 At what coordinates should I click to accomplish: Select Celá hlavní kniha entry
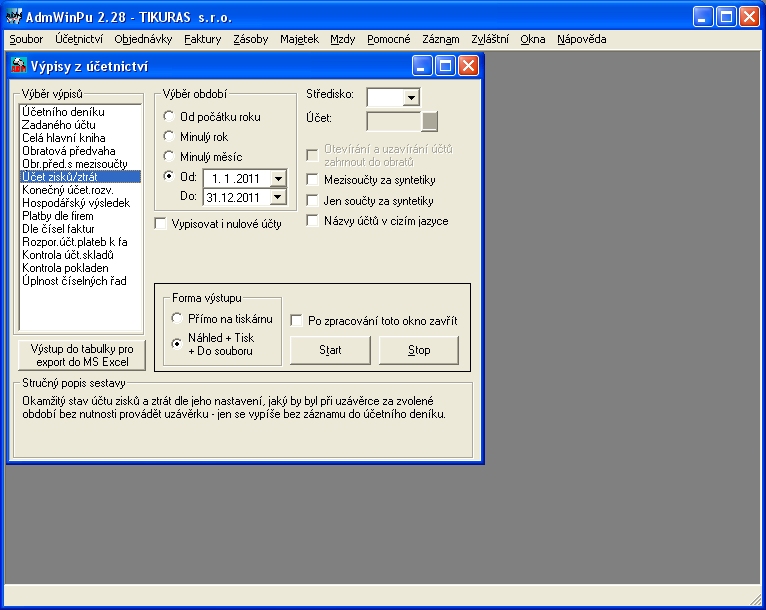(x=80, y=138)
